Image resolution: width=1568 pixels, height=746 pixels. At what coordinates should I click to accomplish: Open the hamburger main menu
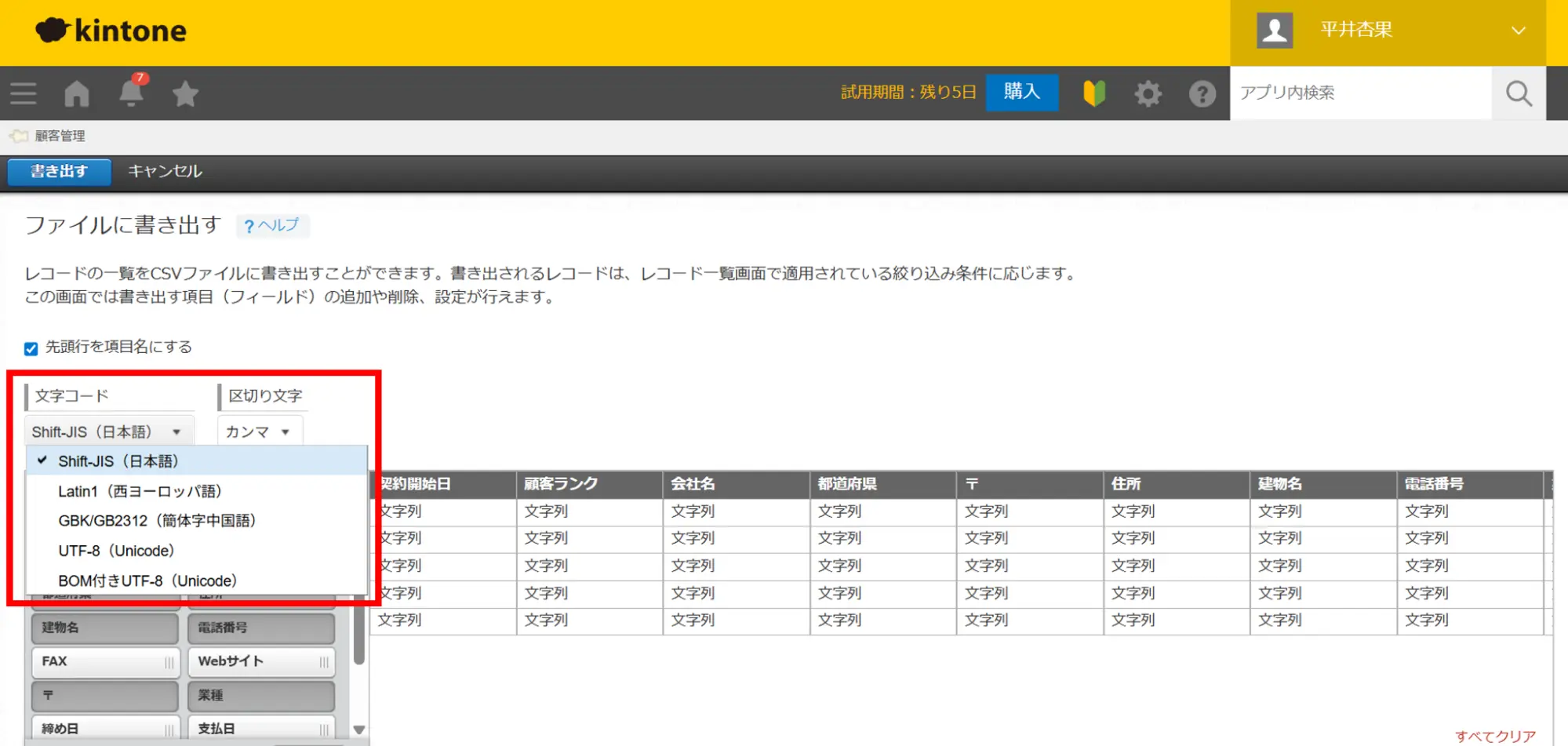pos(24,93)
